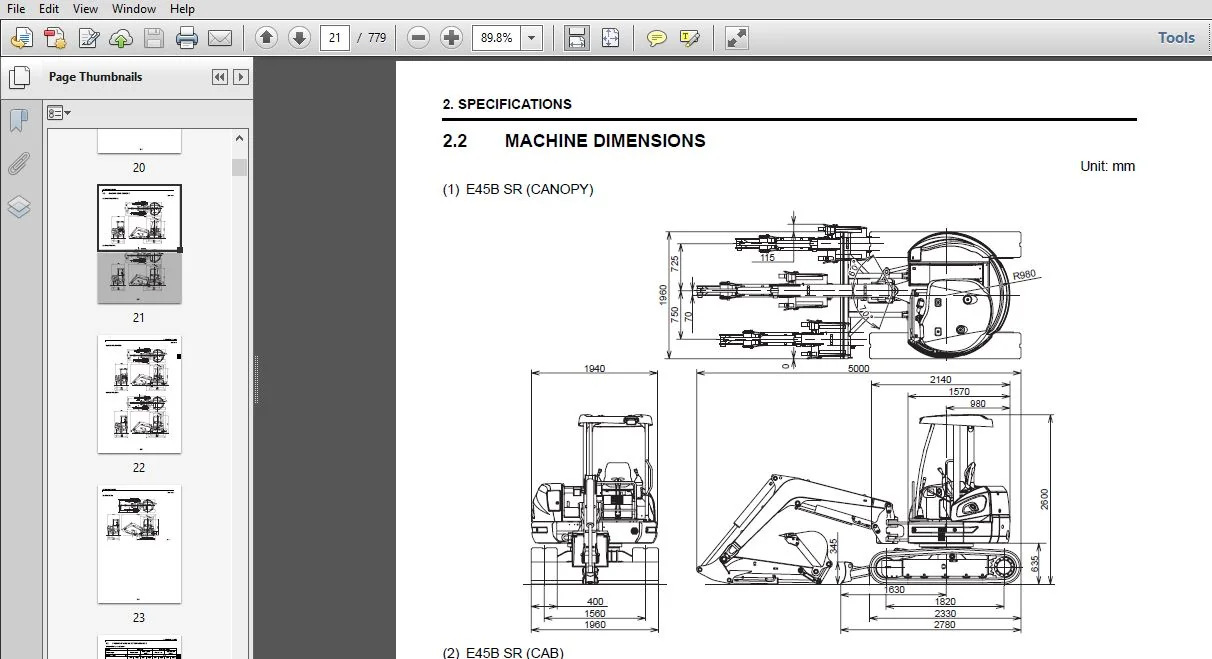Open the zoom level dropdown arrow
The width and height of the screenshot is (1212, 659).
click(531, 38)
